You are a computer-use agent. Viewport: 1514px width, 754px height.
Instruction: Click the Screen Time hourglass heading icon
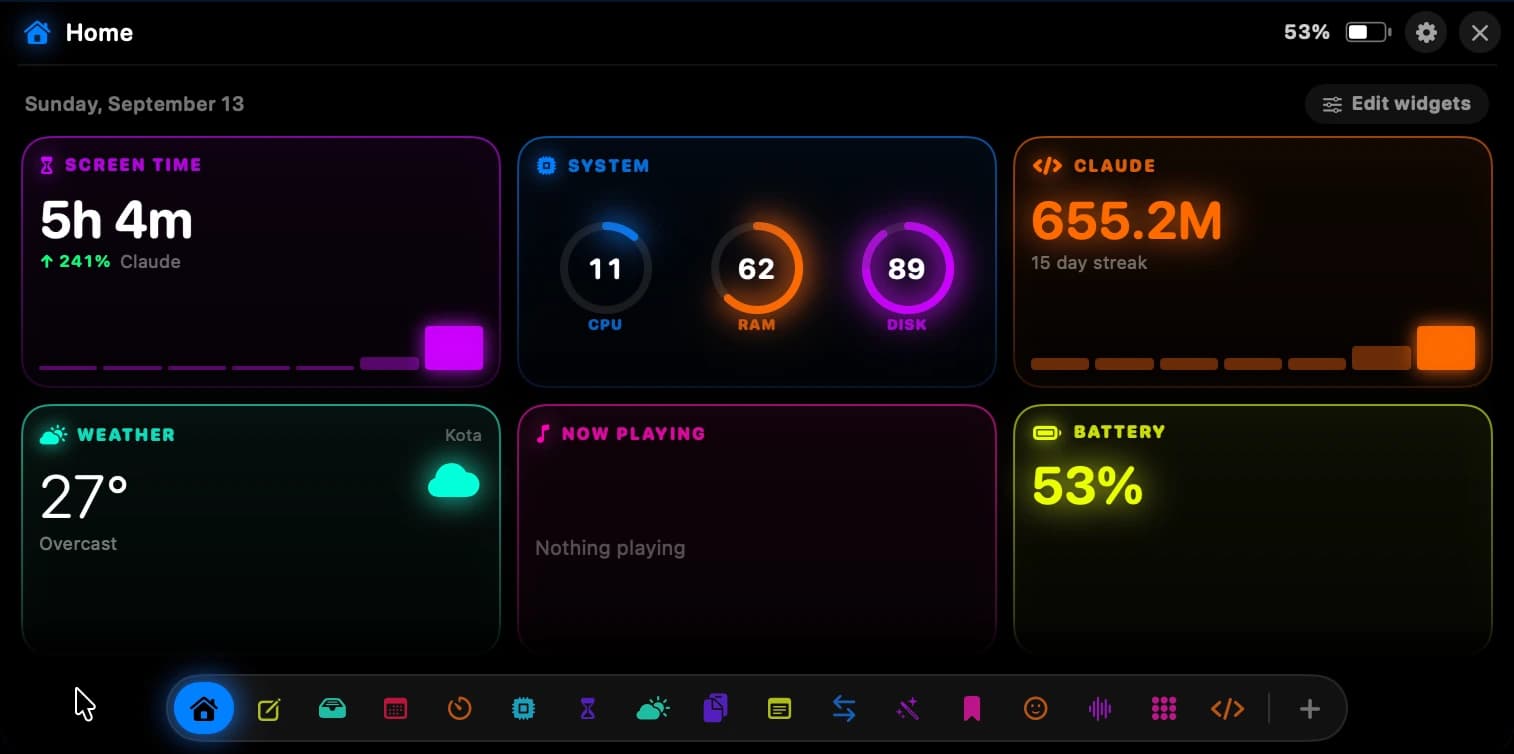46,166
